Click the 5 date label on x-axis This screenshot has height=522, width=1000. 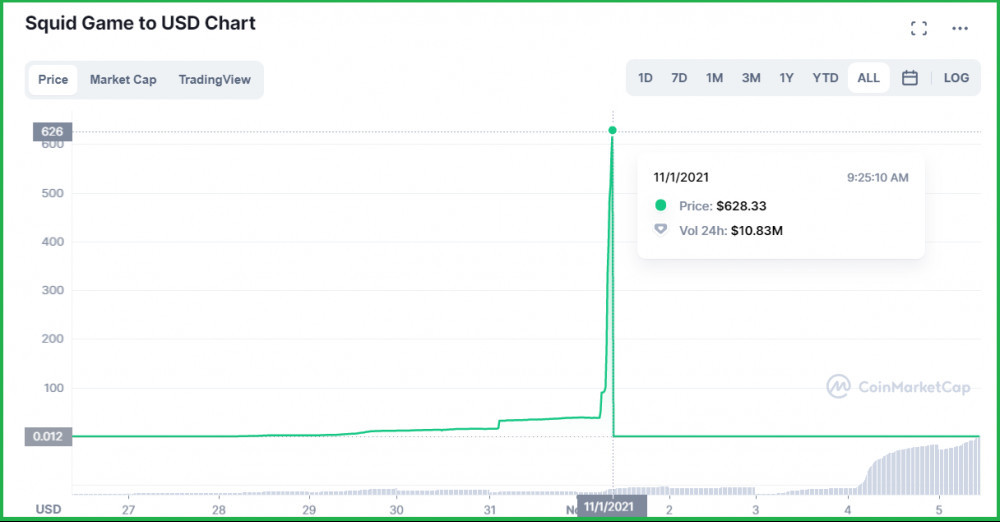[939, 510]
